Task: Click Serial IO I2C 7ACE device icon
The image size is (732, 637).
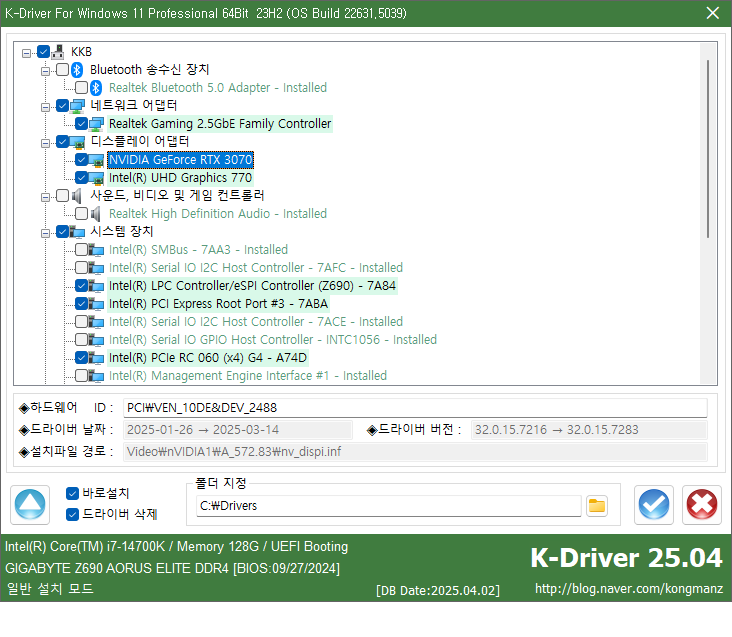Action: 96,322
